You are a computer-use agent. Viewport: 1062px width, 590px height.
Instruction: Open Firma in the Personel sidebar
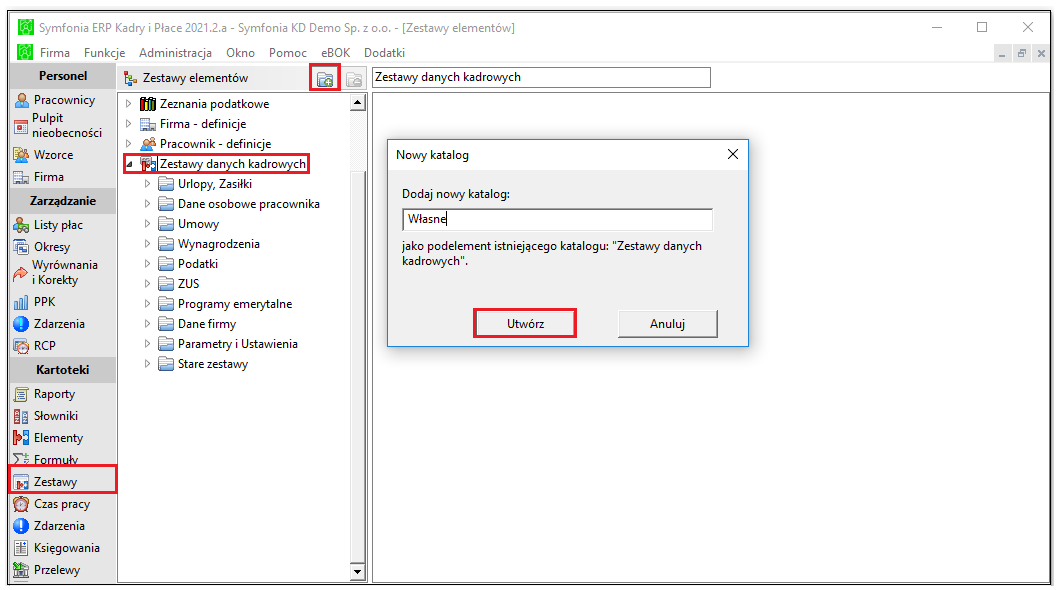[39, 177]
